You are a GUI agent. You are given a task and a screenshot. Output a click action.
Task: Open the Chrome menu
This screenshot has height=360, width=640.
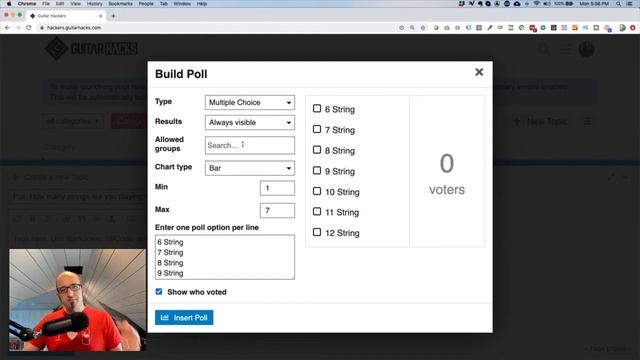pyautogui.click(x=27, y=4)
